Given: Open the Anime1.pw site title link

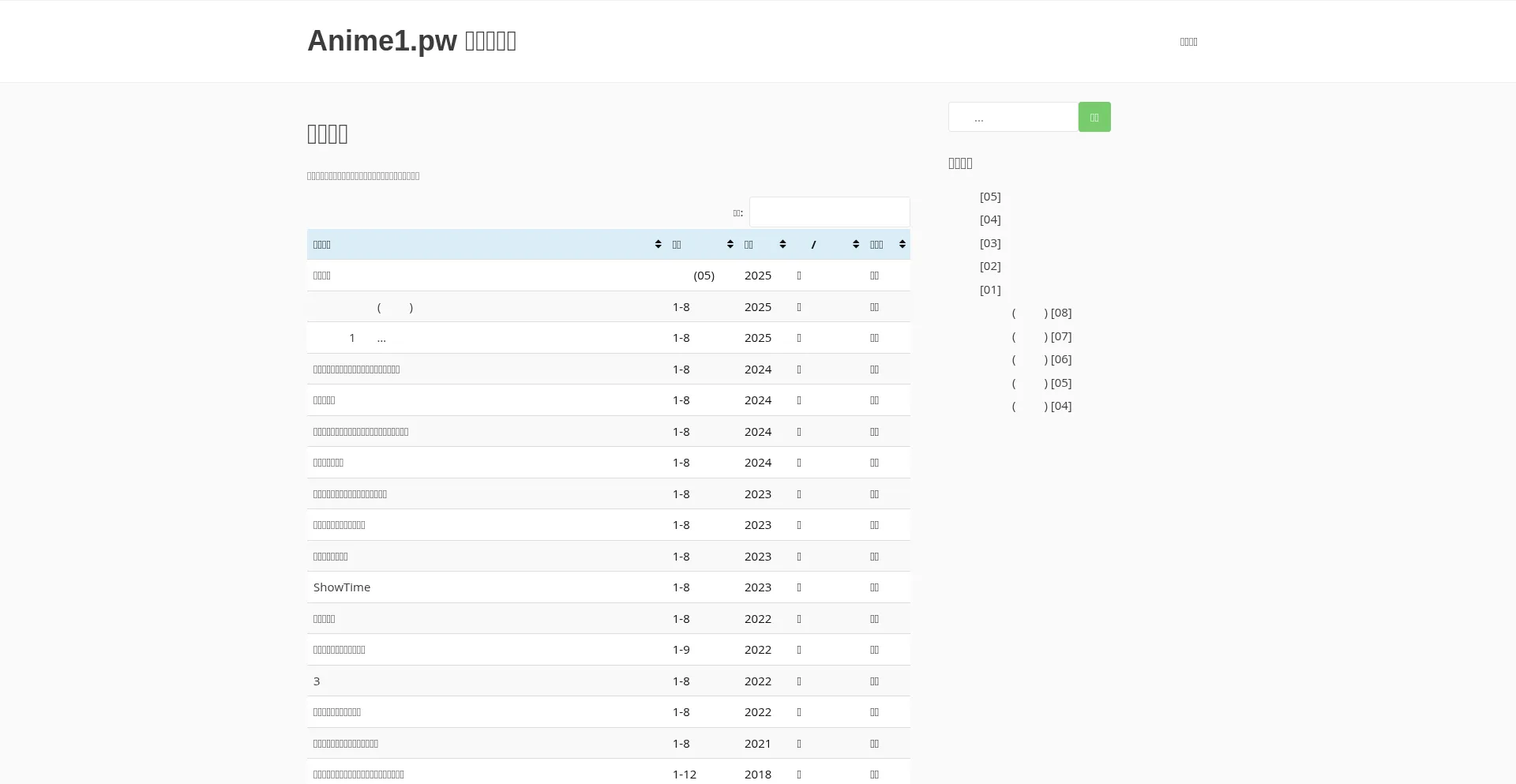Looking at the screenshot, I should pos(411,41).
